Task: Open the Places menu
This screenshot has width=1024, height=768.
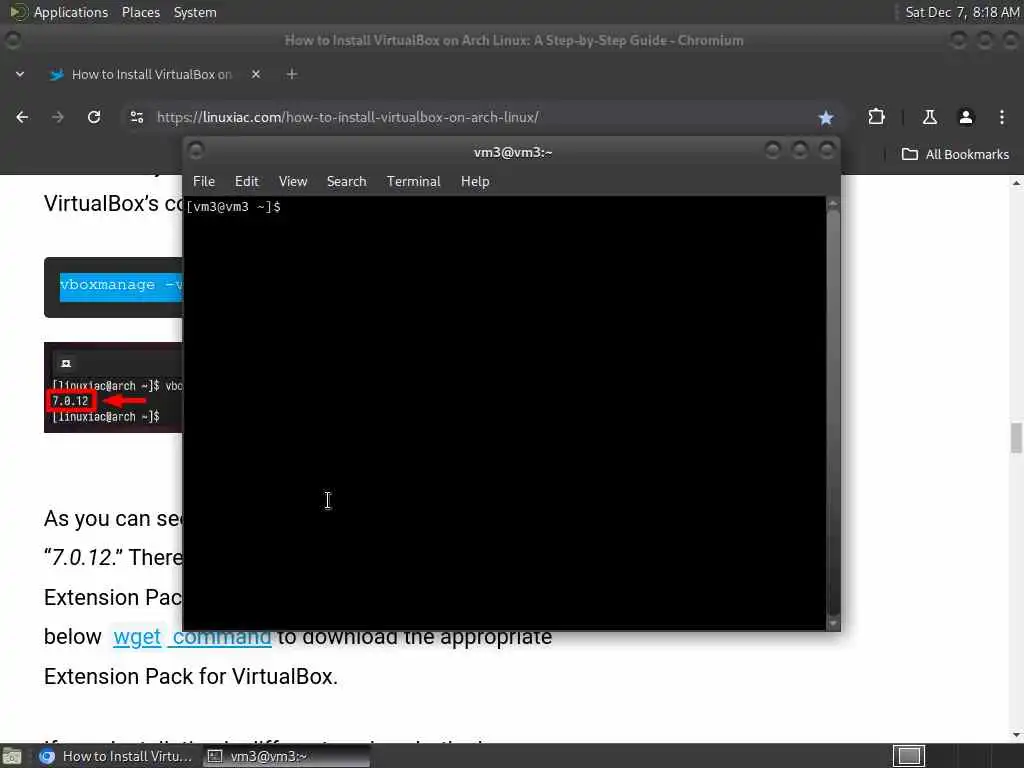Action: coord(140,12)
